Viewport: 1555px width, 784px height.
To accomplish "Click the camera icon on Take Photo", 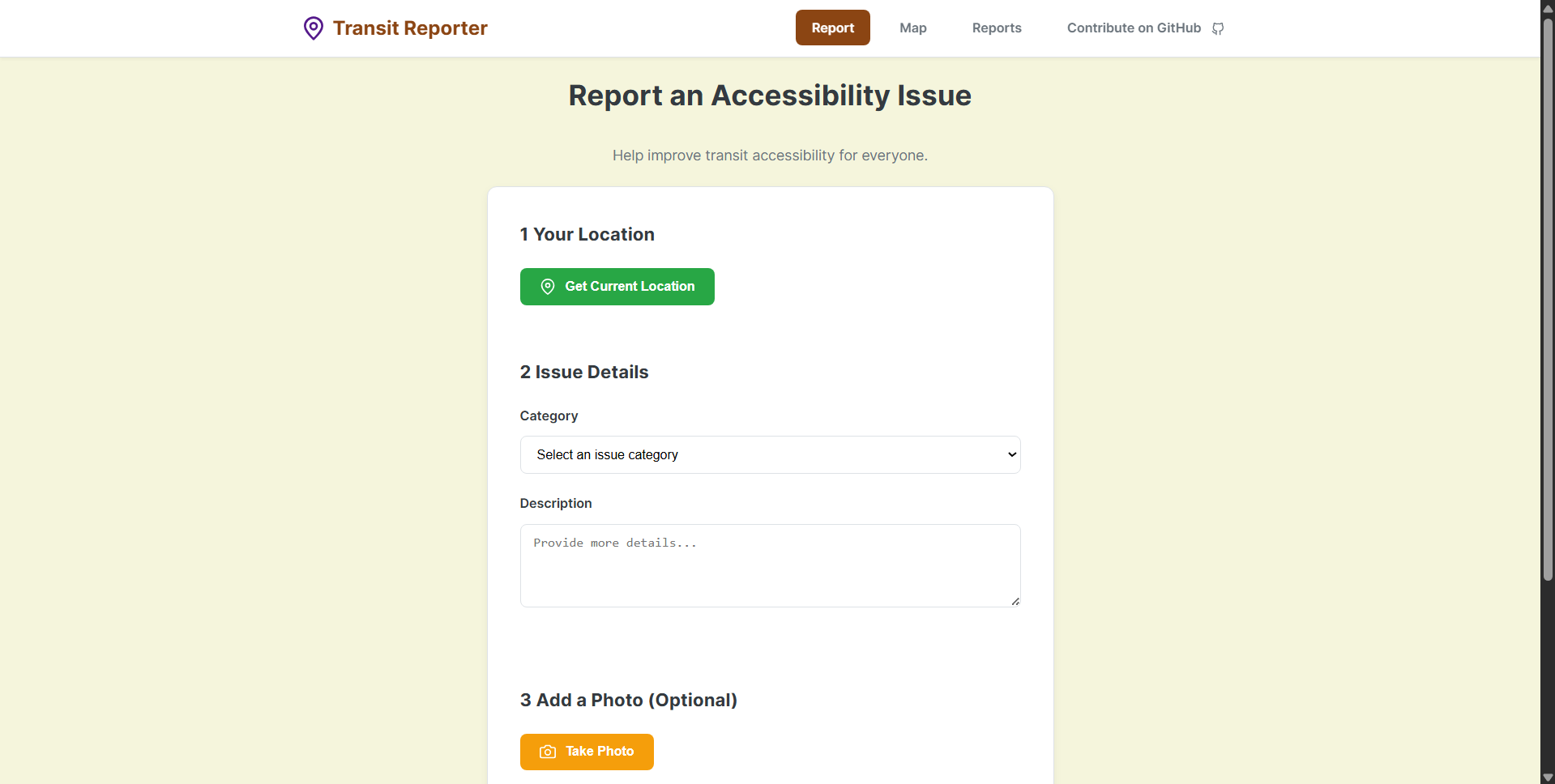I will [548, 752].
